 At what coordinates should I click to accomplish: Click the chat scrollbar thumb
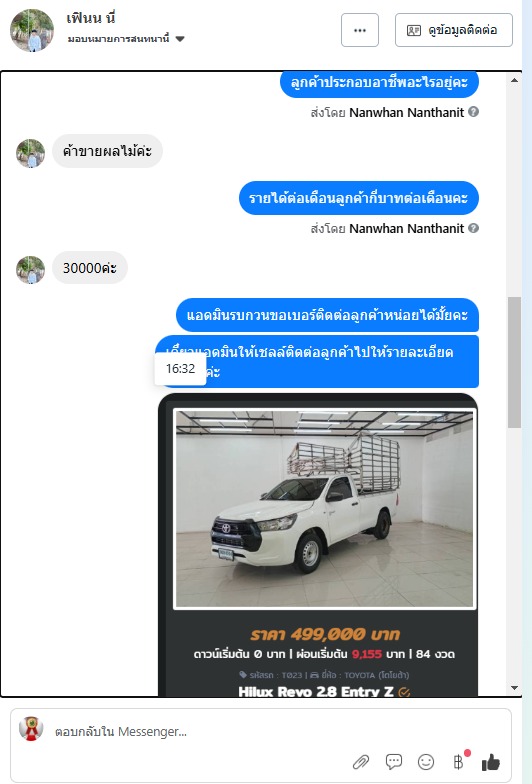point(514,362)
